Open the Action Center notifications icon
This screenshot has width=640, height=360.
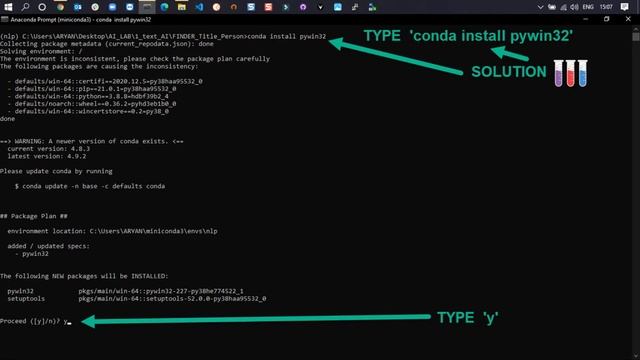[624, 7]
